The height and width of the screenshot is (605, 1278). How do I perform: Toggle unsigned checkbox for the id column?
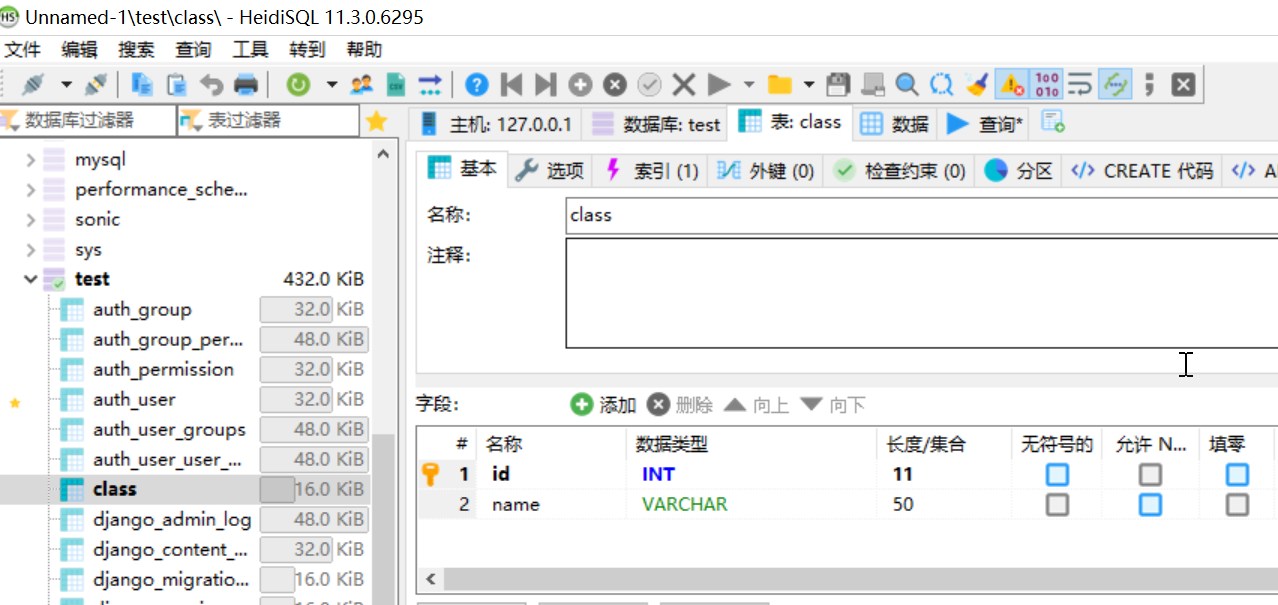coord(1057,474)
